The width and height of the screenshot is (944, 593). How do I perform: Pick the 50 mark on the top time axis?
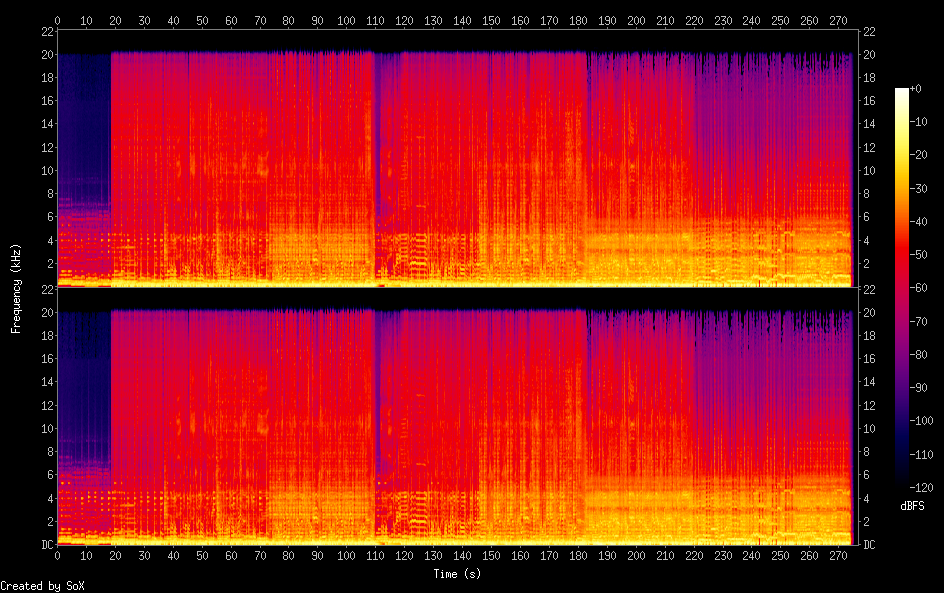click(x=202, y=20)
